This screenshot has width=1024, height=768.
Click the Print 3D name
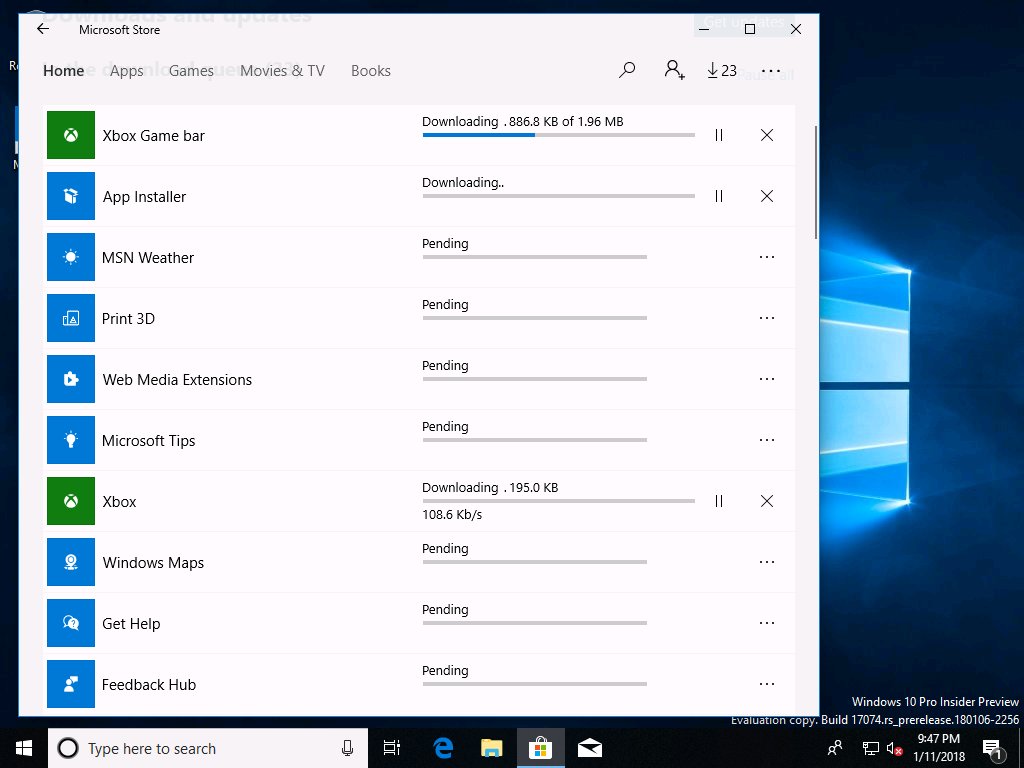[128, 319]
